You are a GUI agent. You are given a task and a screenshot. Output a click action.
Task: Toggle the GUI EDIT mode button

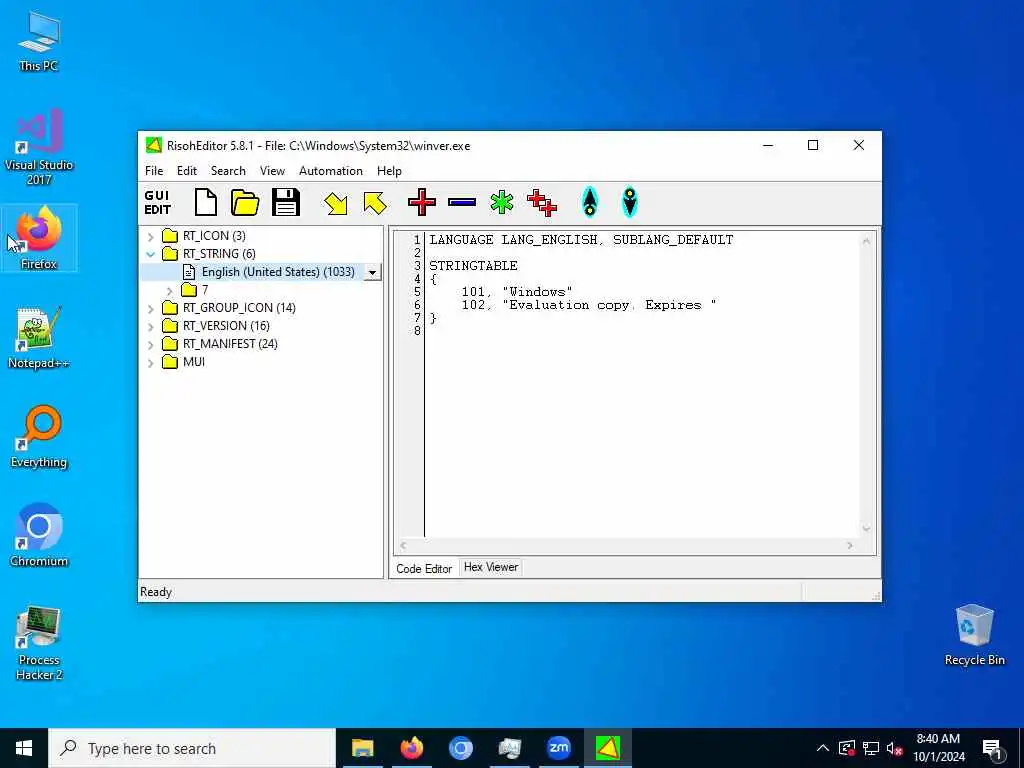157,202
